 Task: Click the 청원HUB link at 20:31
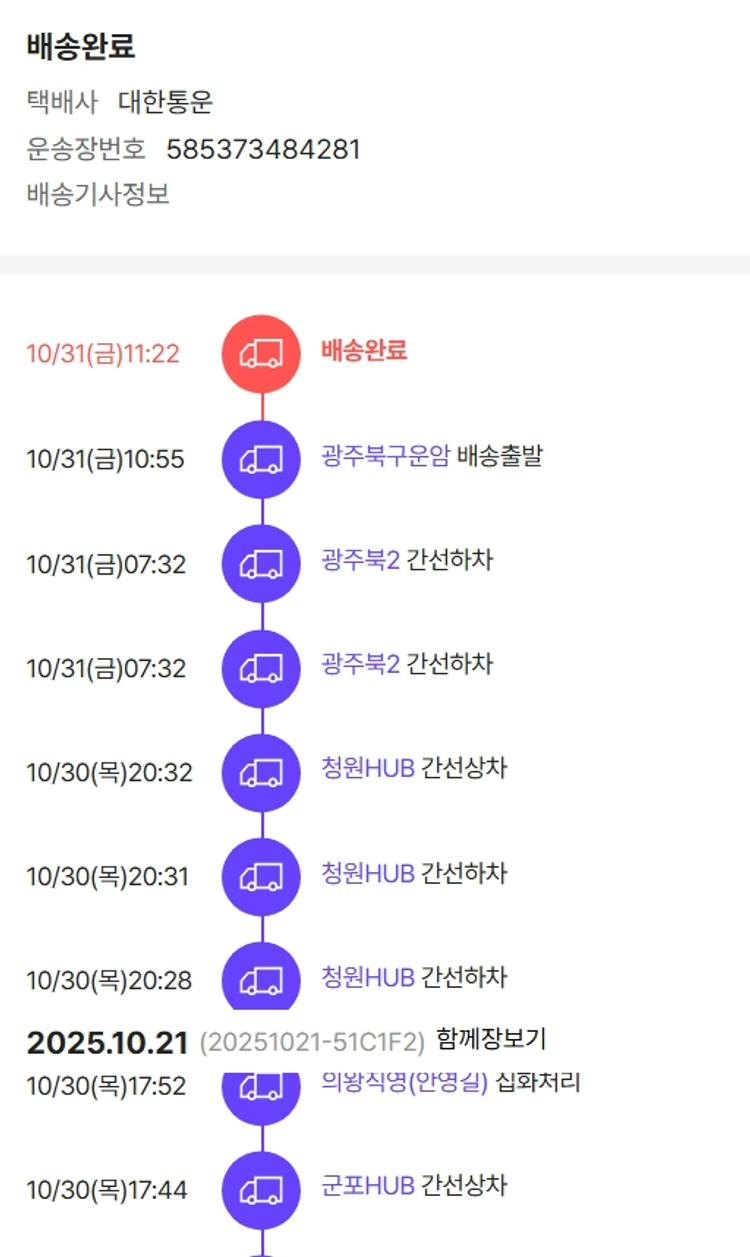[368, 873]
